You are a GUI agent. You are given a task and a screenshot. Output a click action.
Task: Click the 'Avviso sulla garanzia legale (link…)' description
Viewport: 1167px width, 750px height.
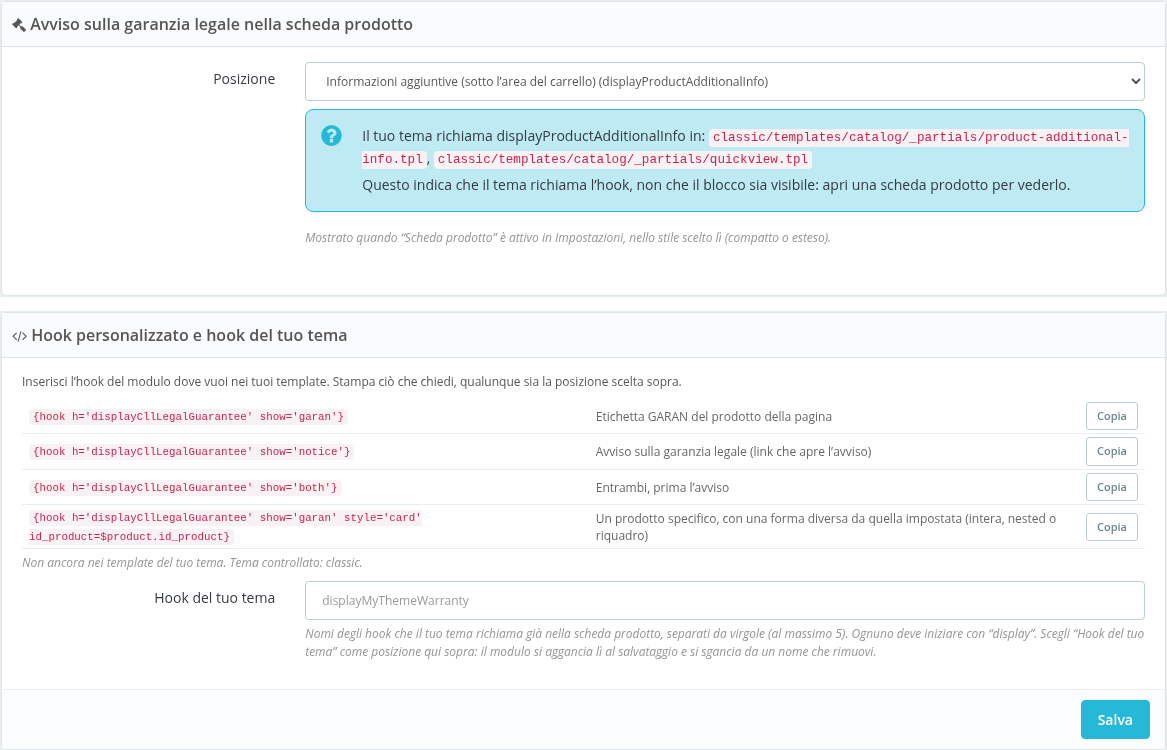[733, 452]
